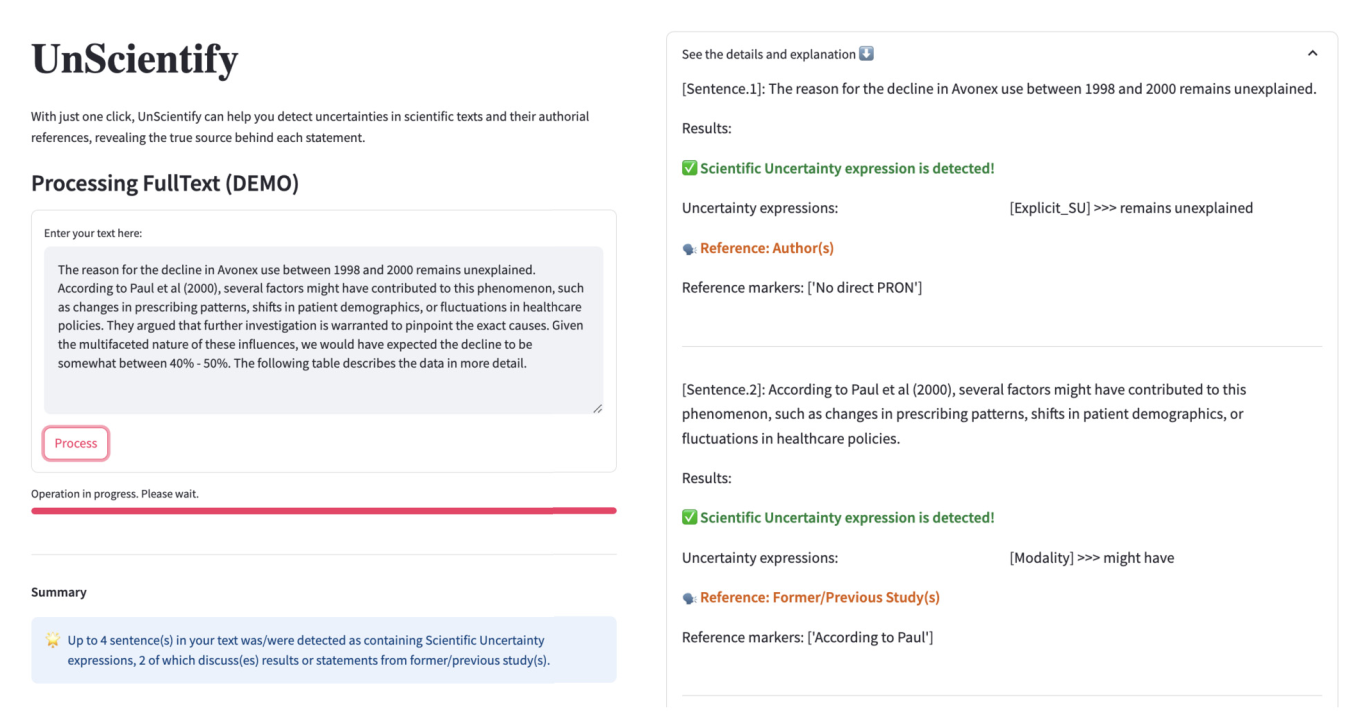Viewport: 1349px width, 711px height.
Task: Click speaker icon beside "Reference: Former/Previous Study(s)"
Action: 689,598
